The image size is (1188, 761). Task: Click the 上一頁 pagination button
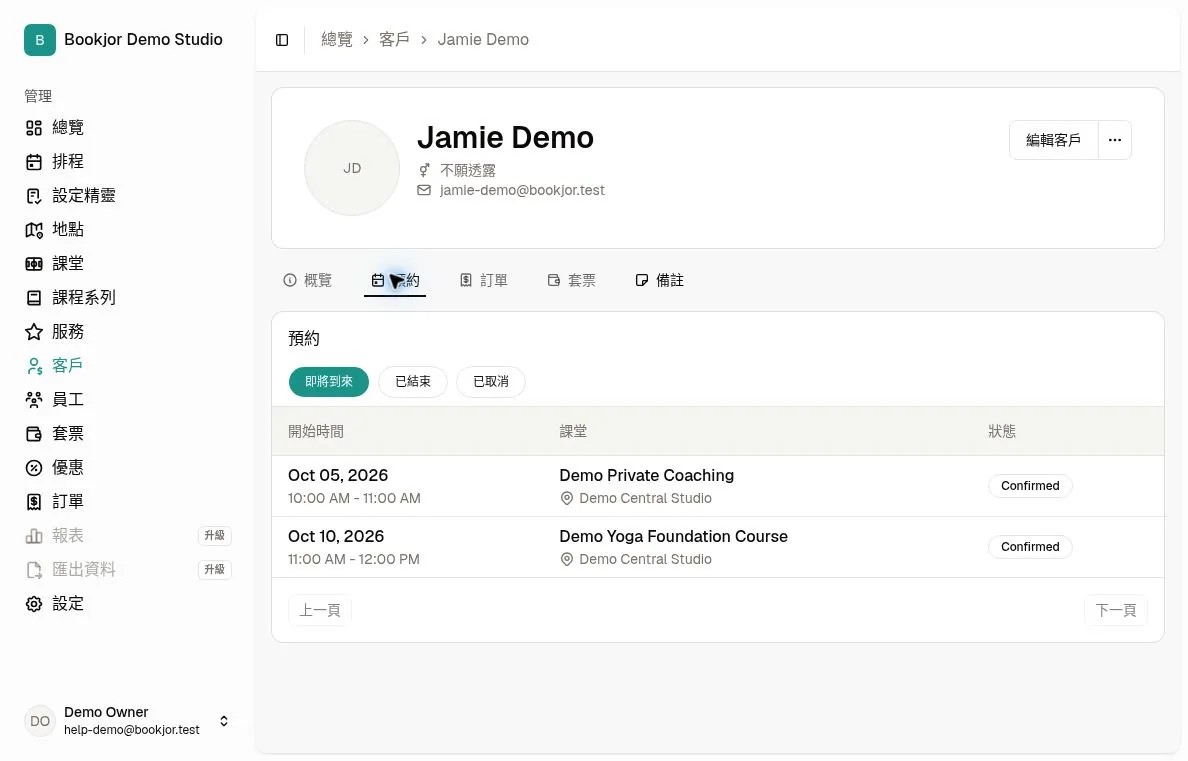tap(320, 610)
